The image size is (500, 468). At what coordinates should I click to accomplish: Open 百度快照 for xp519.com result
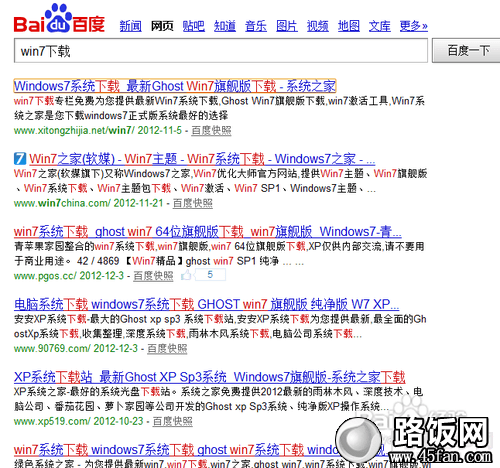click(173, 421)
